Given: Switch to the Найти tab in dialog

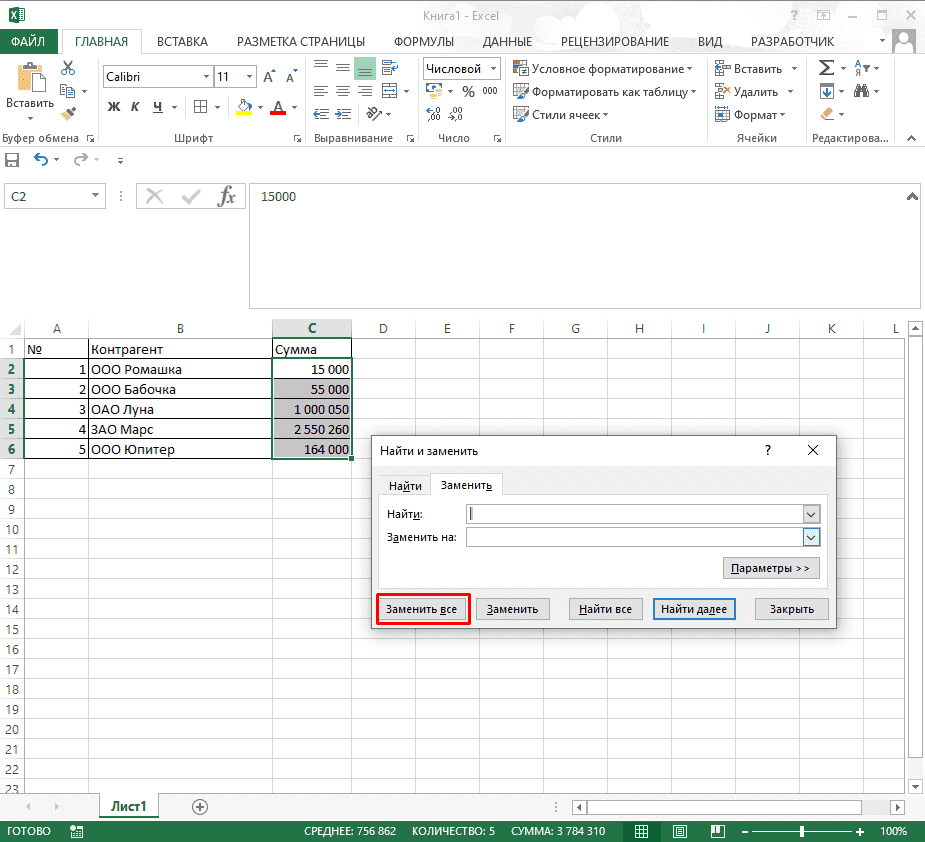Looking at the screenshot, I should tap(405, 486).
